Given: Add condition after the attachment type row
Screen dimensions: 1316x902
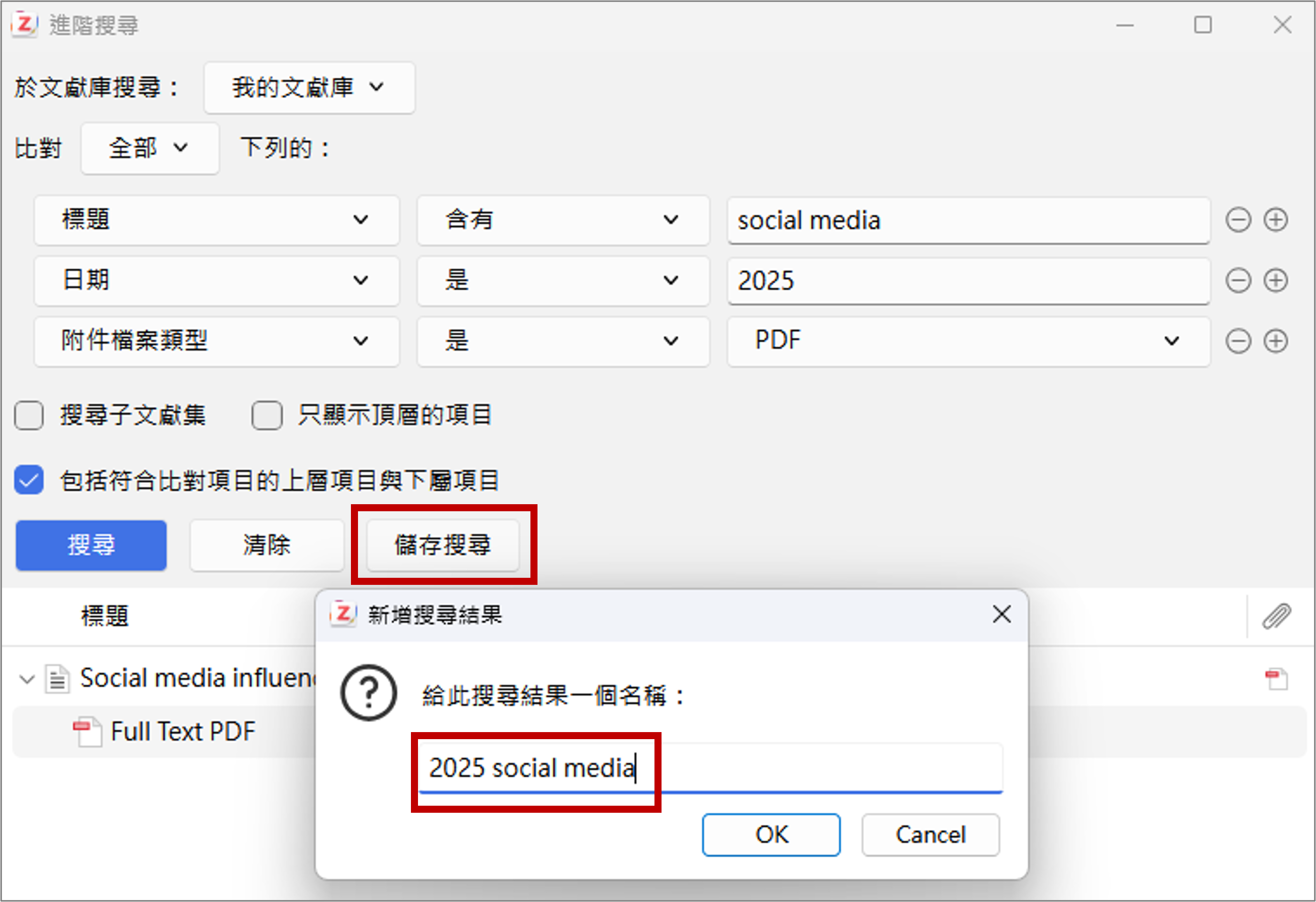Looking at the screenshot, I should tap(1275, 341).
